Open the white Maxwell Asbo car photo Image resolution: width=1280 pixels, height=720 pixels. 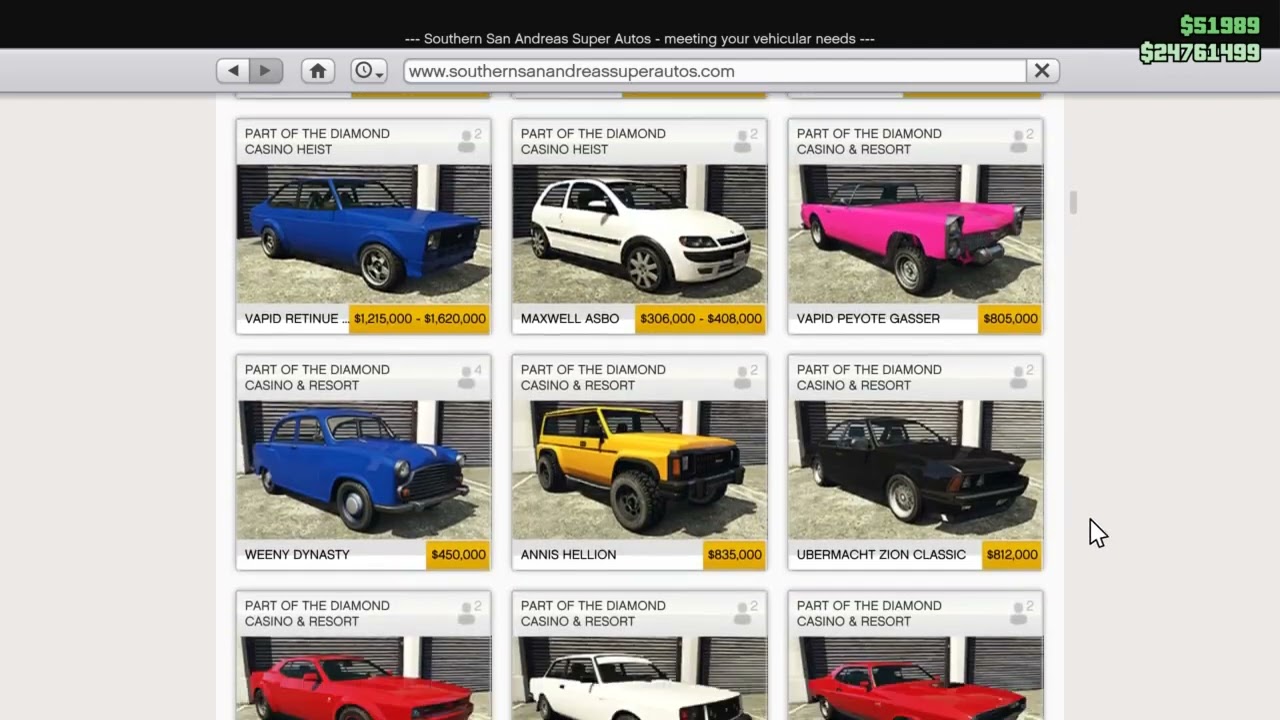[640, 234]
